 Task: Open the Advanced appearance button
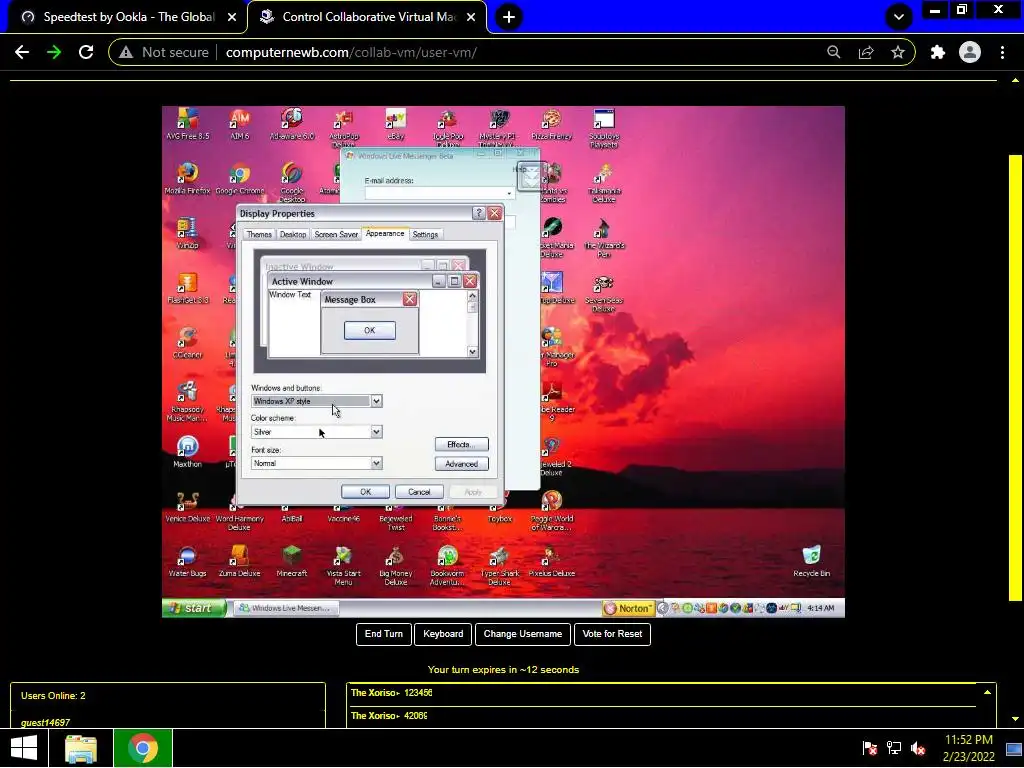(x=461, y=464)
